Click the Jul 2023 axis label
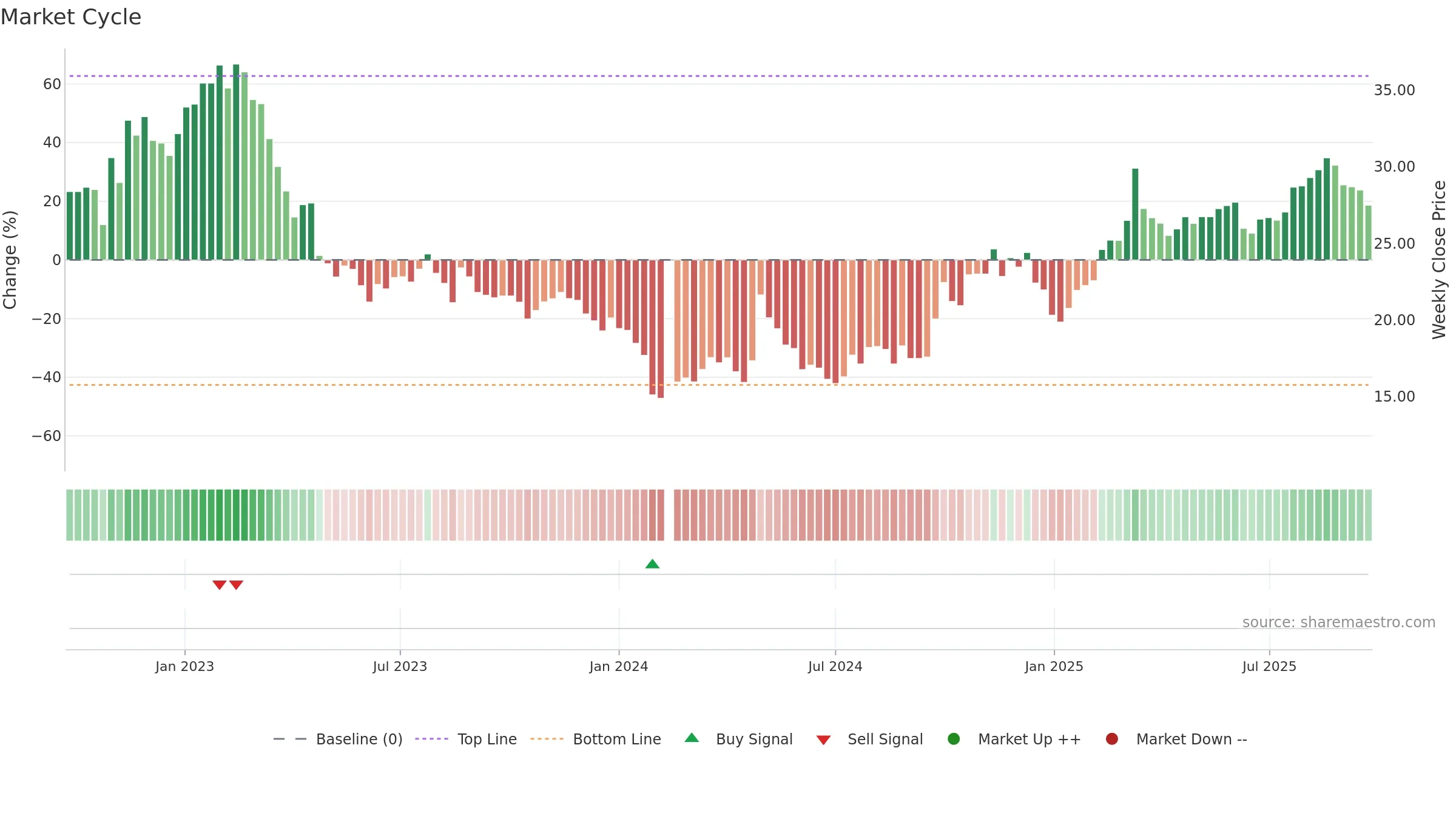1456x819 pixels. pyautogui.click(x=400, y=667)
